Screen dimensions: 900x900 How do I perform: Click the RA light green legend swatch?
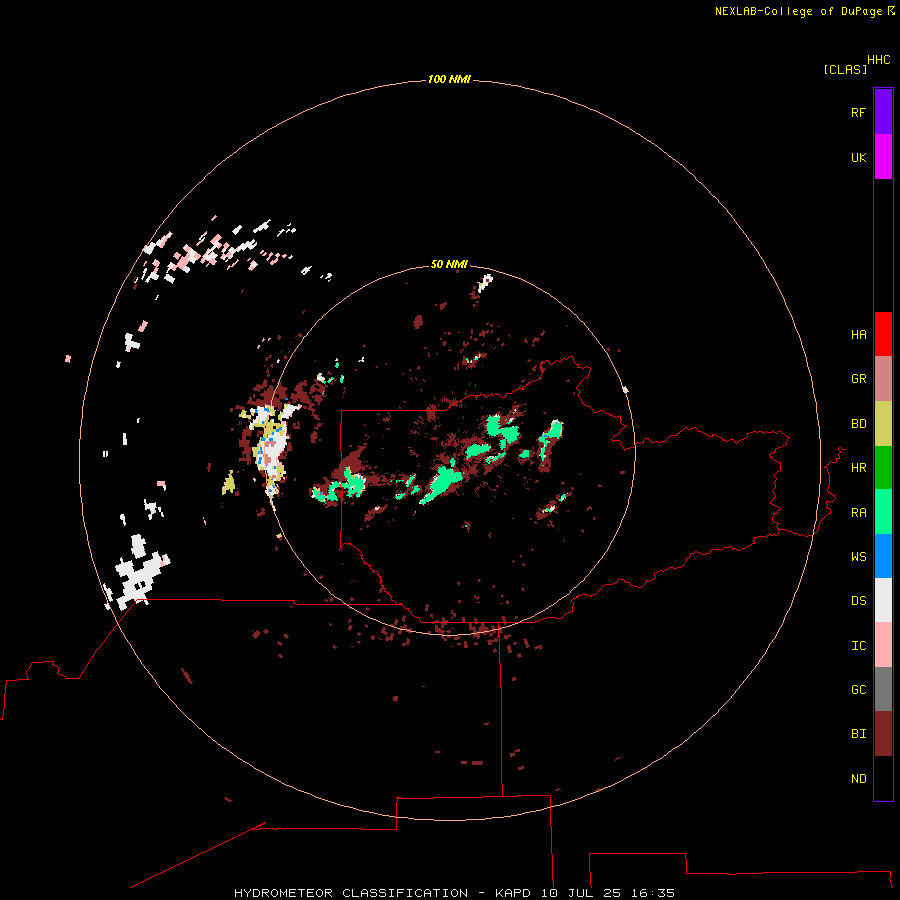[x=883, y=512]
